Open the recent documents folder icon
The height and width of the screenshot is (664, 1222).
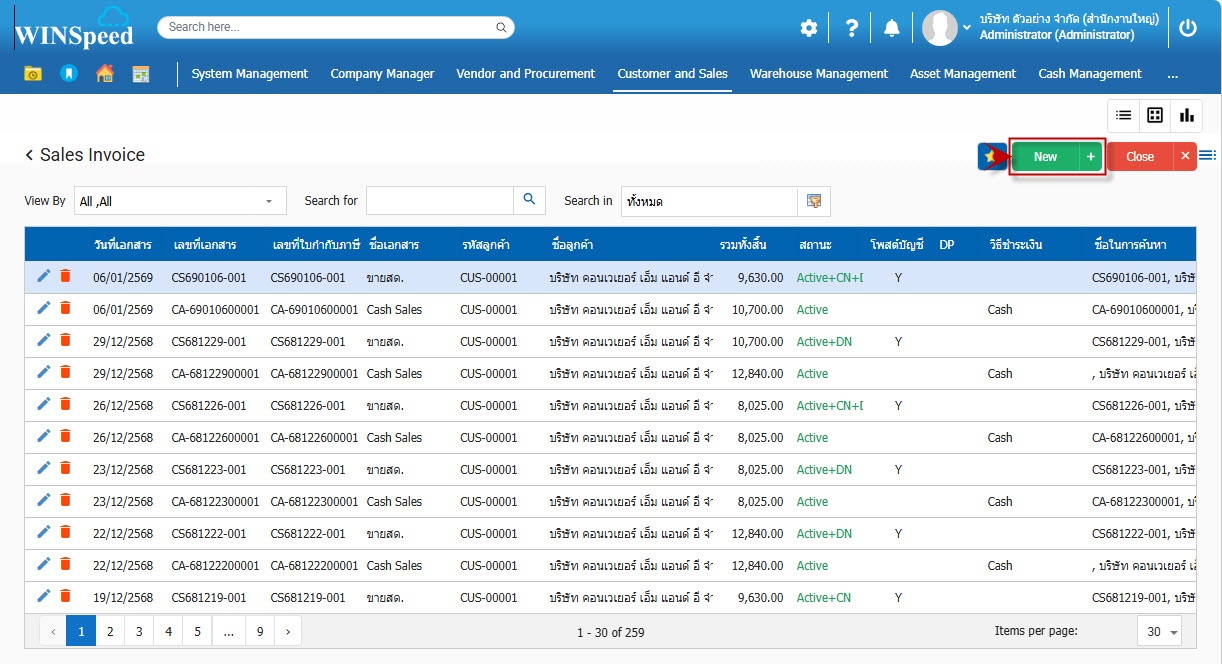pyautogui.click(x=33, y=74)
